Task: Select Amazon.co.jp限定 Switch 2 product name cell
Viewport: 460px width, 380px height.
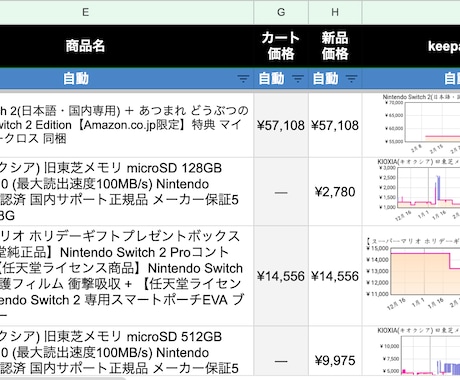Action: (x=126, y=125)
